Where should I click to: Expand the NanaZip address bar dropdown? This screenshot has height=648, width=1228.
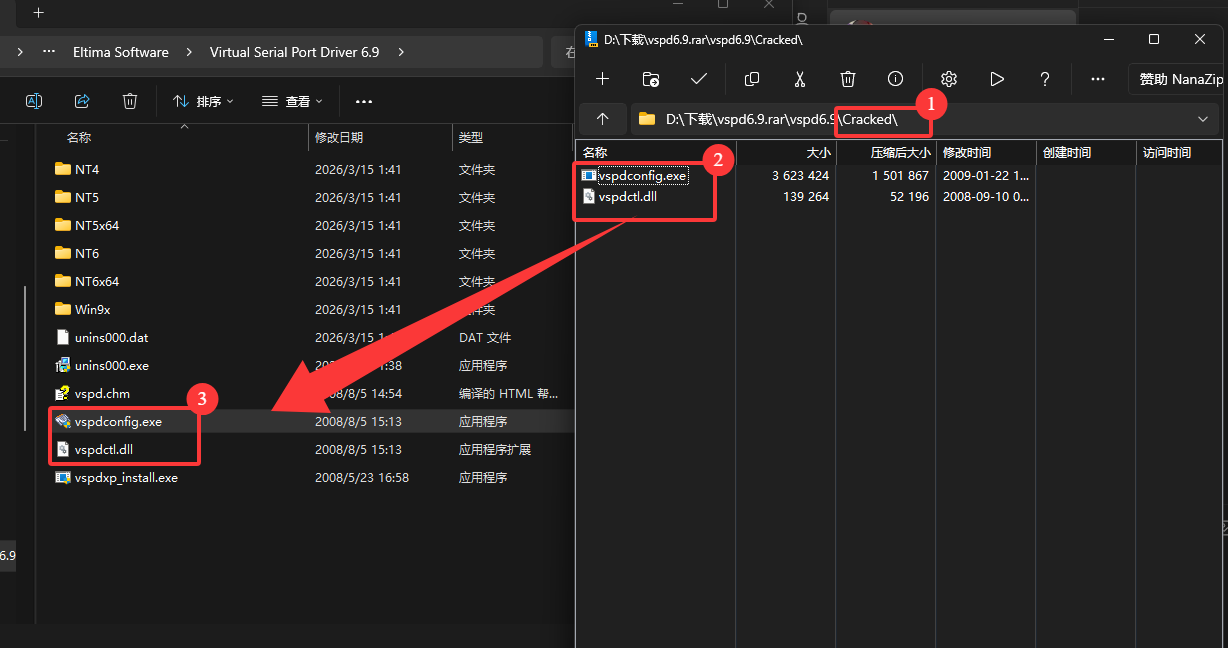tap(1202, 119)
